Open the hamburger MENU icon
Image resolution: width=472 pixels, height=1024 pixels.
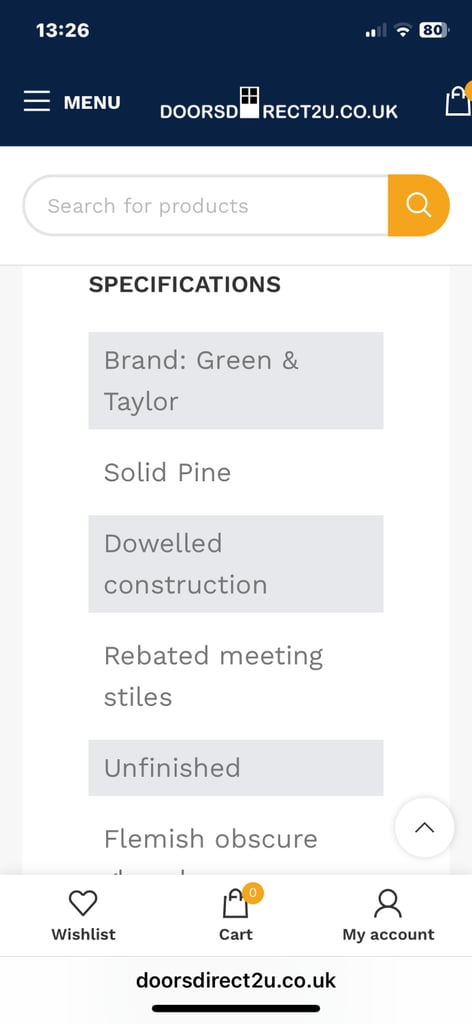[x=37, y=102]
